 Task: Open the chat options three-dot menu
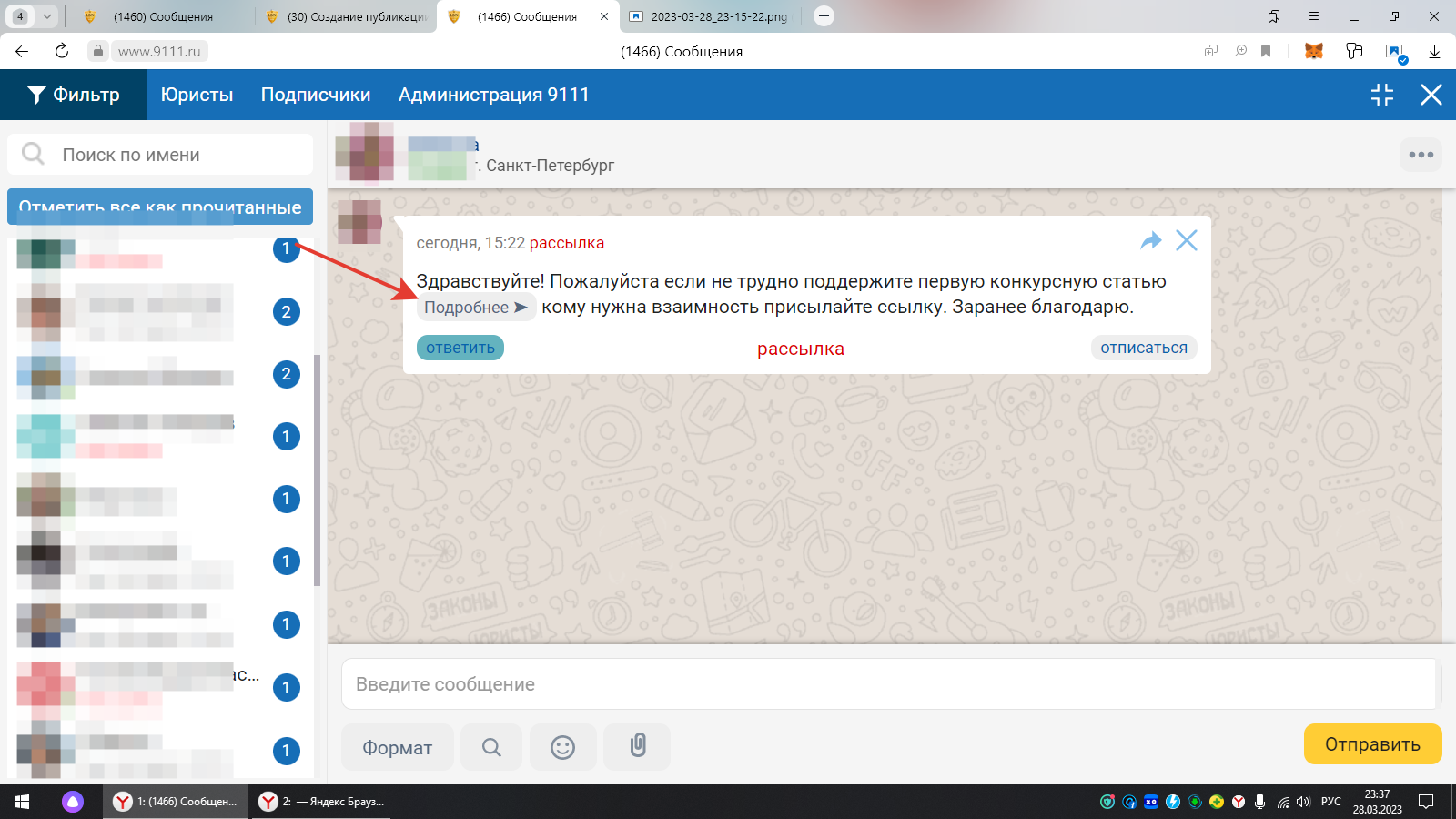coord(1420,155)
